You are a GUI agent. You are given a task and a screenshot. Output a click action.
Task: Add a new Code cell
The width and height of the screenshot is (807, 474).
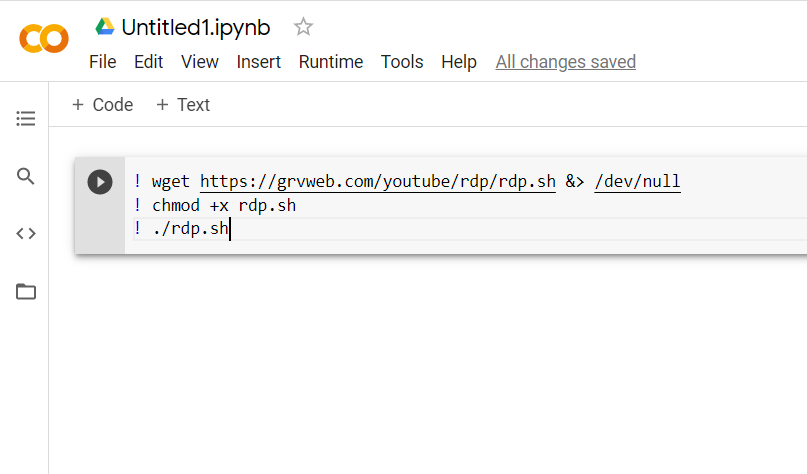pos(102,104)
